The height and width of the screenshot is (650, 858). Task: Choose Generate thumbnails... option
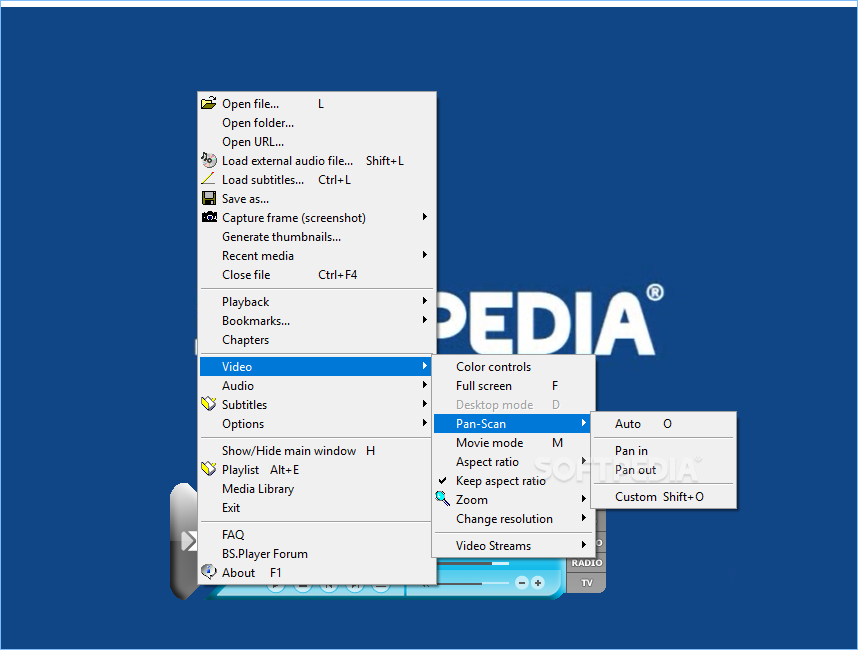click(316, 236)
